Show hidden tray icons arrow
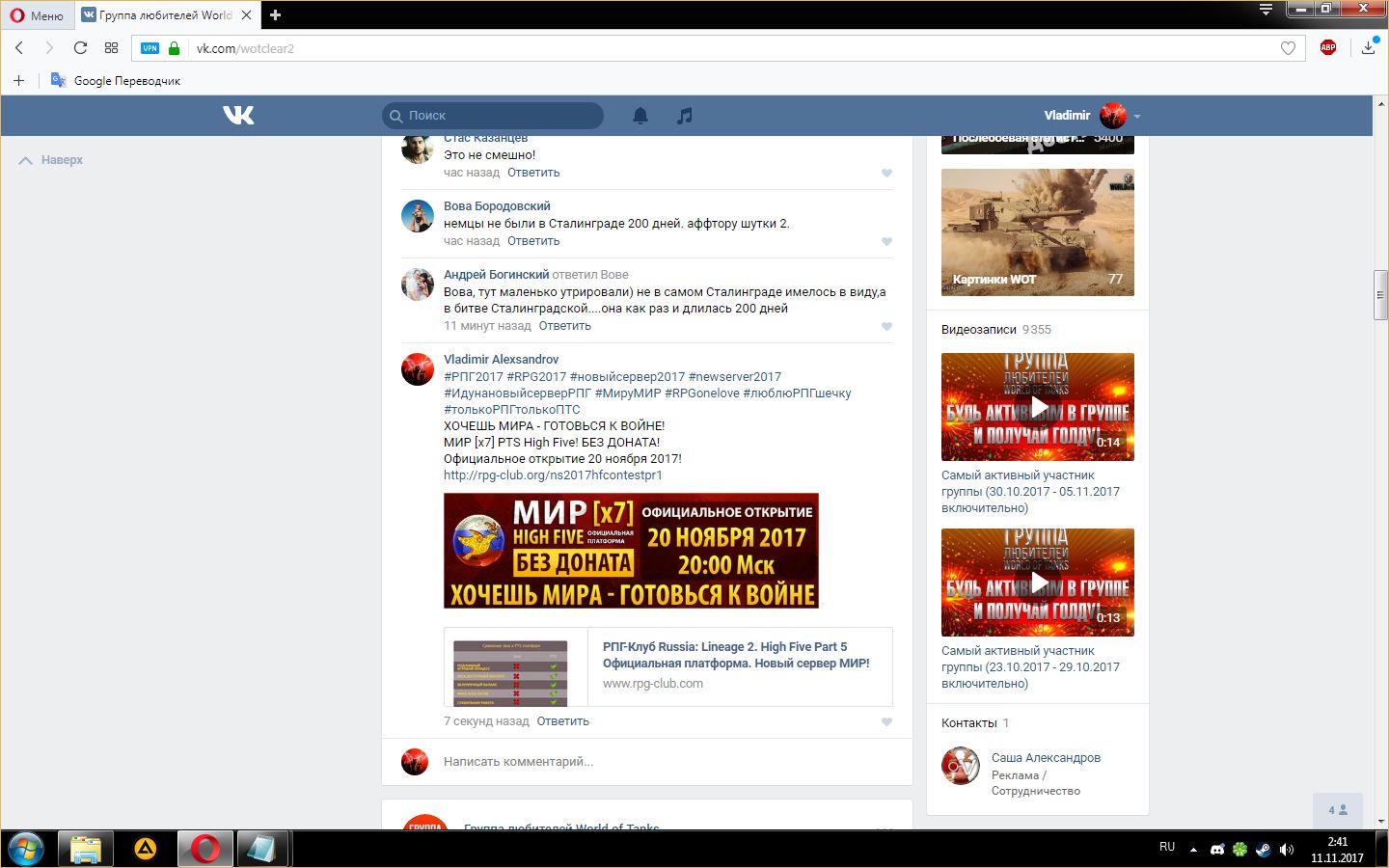The height and width of the screenshot is (868, 1389). click(x=1193, y=850)
